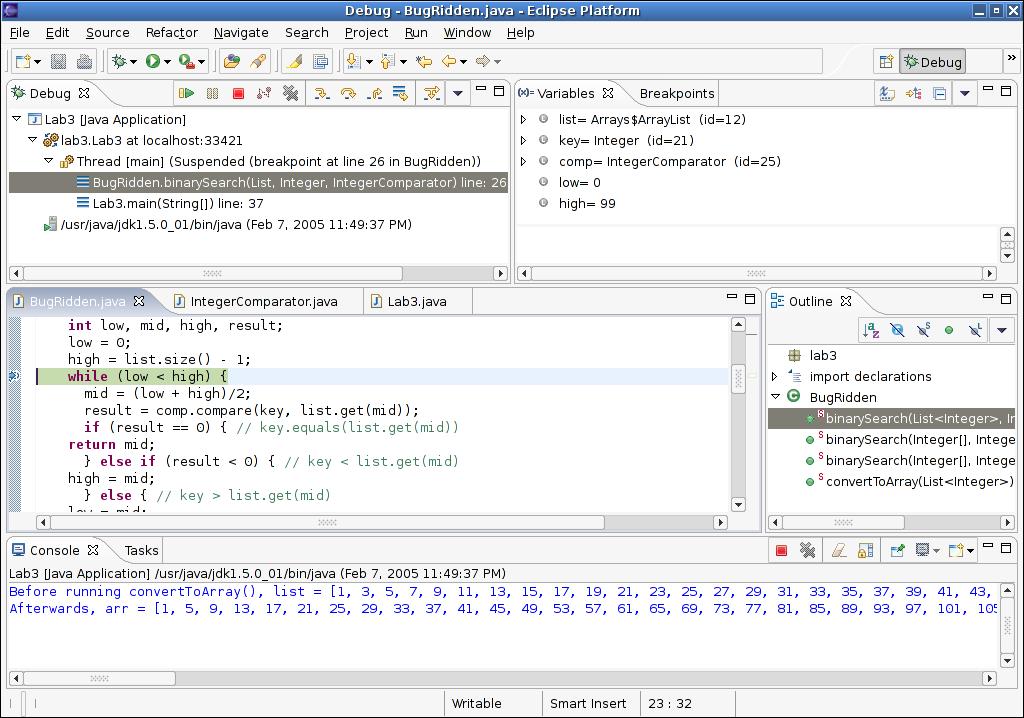Image resolution: width=1024 pixels, height=718 pixels.
Task: Open the Refactor menu
Action: (172, 33)
